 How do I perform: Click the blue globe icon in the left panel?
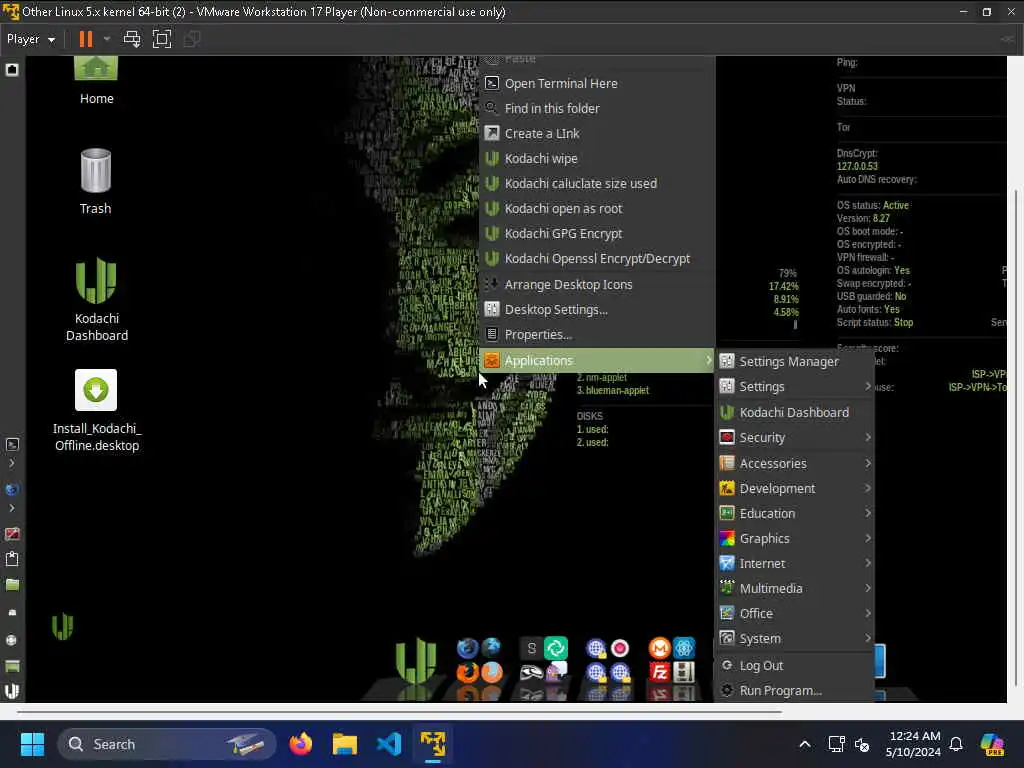12,489
